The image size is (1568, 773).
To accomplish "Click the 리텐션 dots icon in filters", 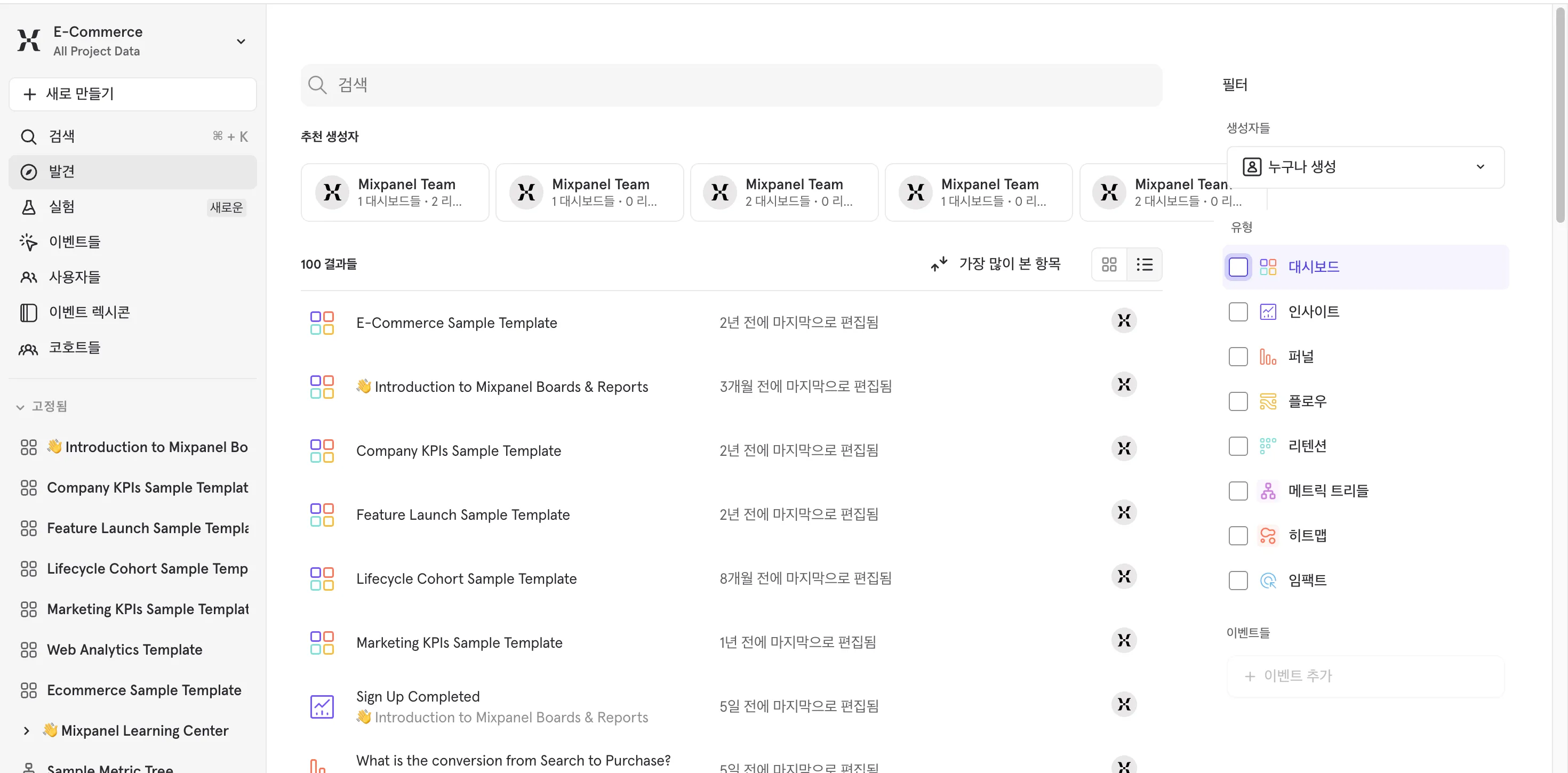I will tap(1268, 446).
